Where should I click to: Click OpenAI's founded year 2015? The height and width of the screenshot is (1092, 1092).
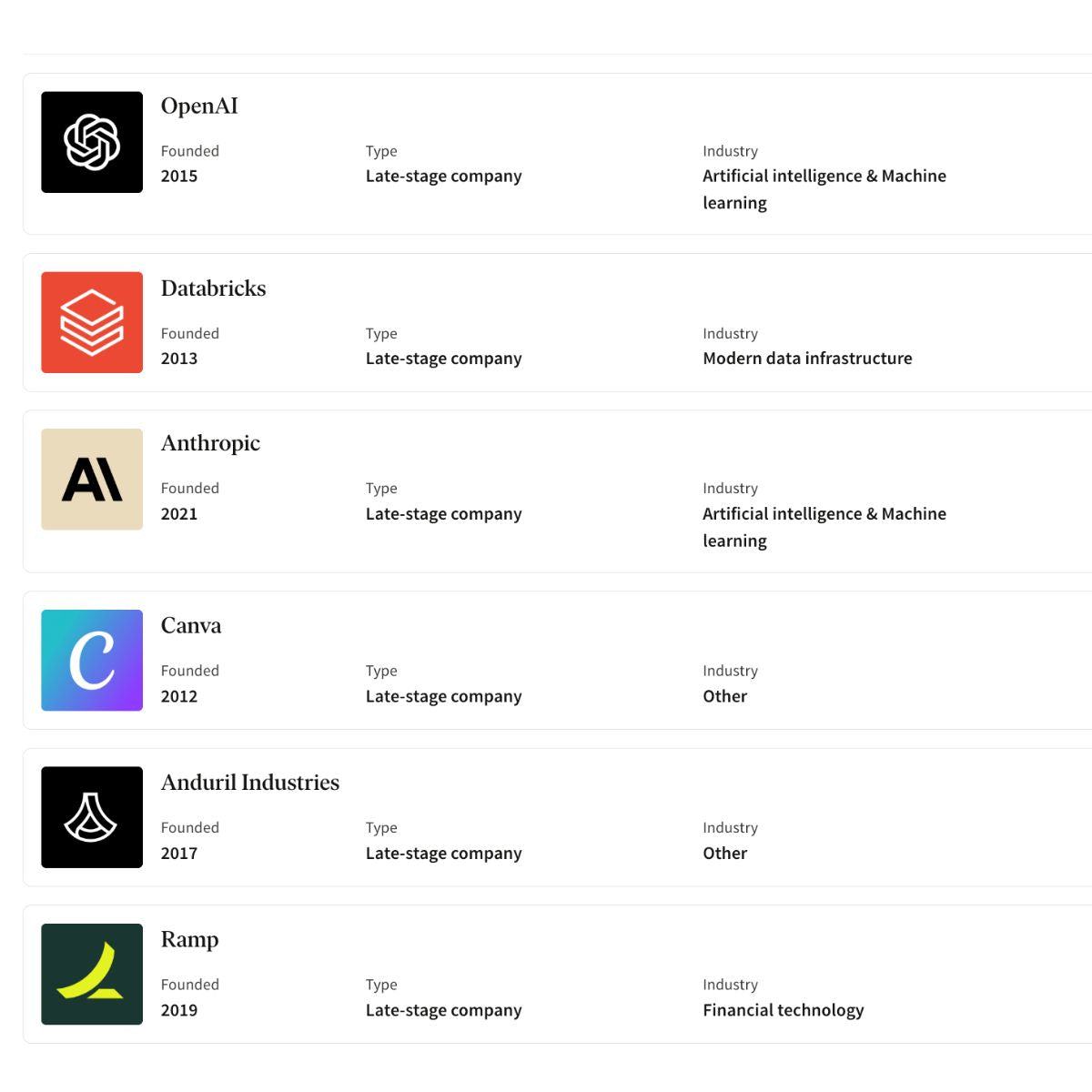coord(179,177)
